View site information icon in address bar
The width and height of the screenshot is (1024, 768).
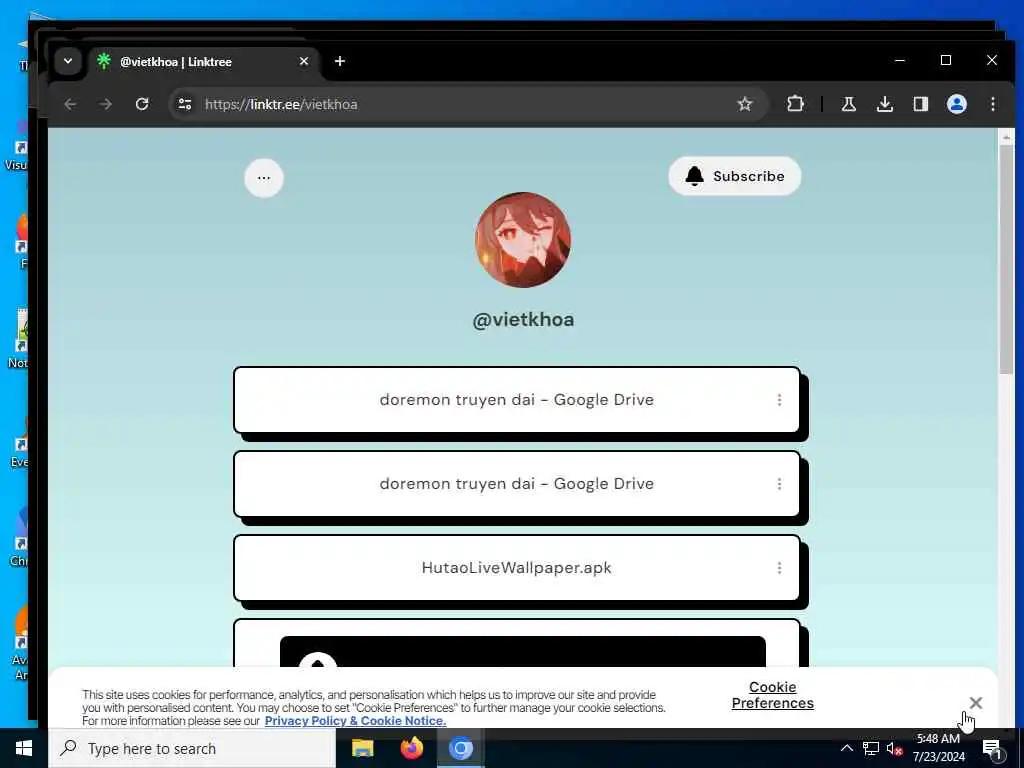click(x=185, y=104)
